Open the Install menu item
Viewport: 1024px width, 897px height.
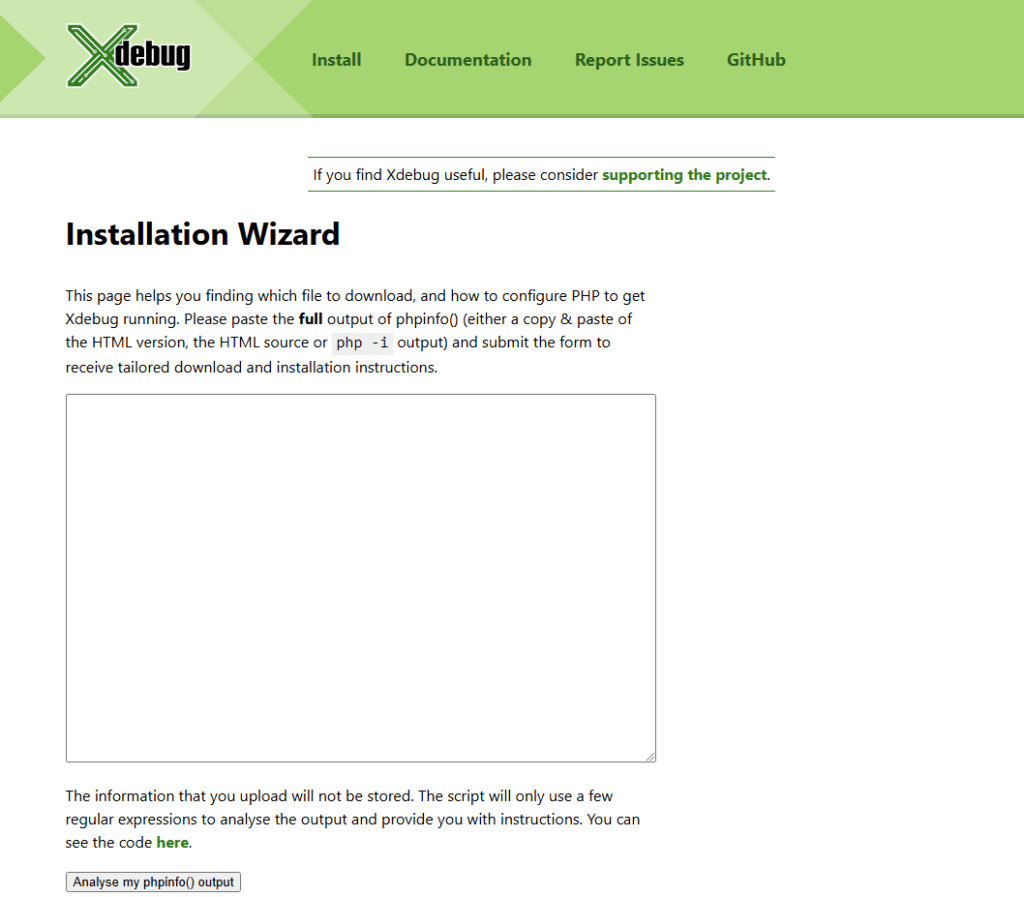336,60
